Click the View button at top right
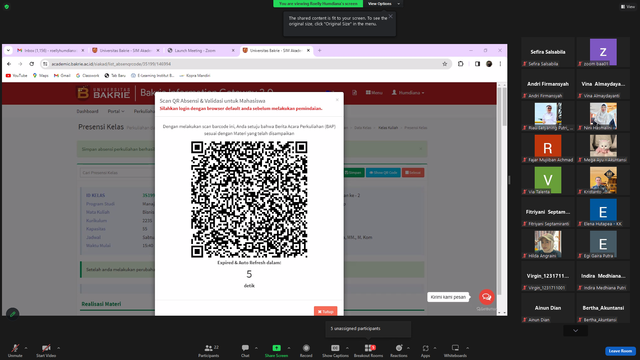This screenshot has height=360, width=640. click(628, 7)
